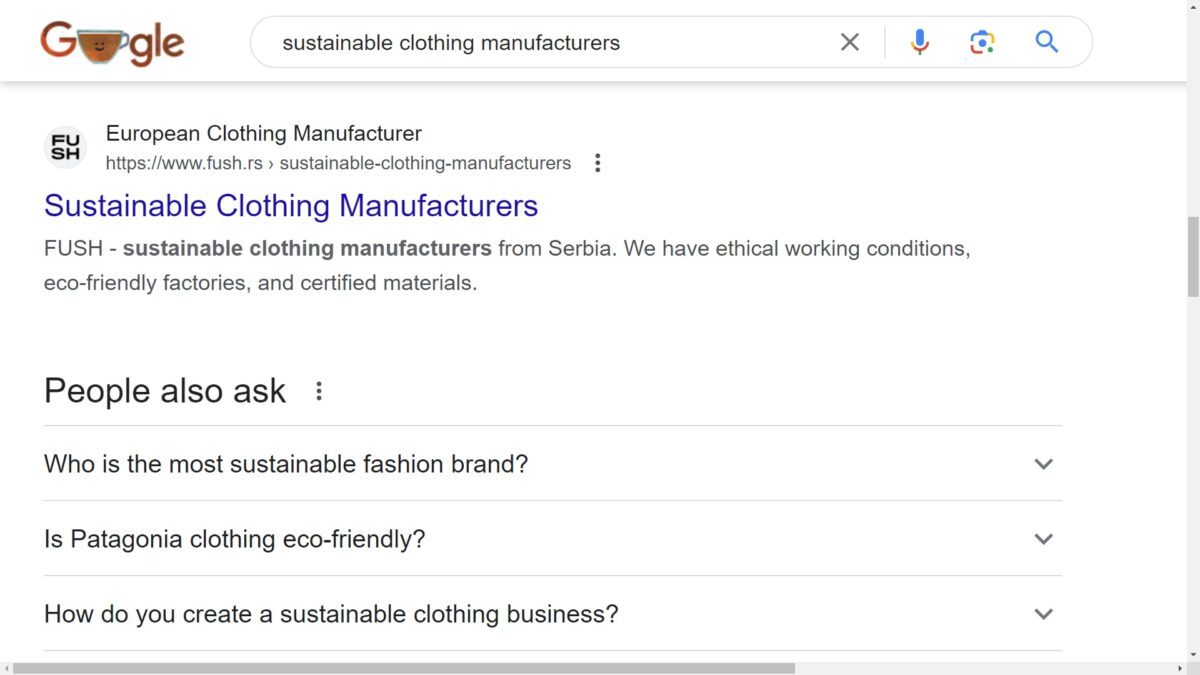Screen dimensions: 1200x675
Task: Open the three-dot menu beside the fush.rs URL
Action: 598,163
